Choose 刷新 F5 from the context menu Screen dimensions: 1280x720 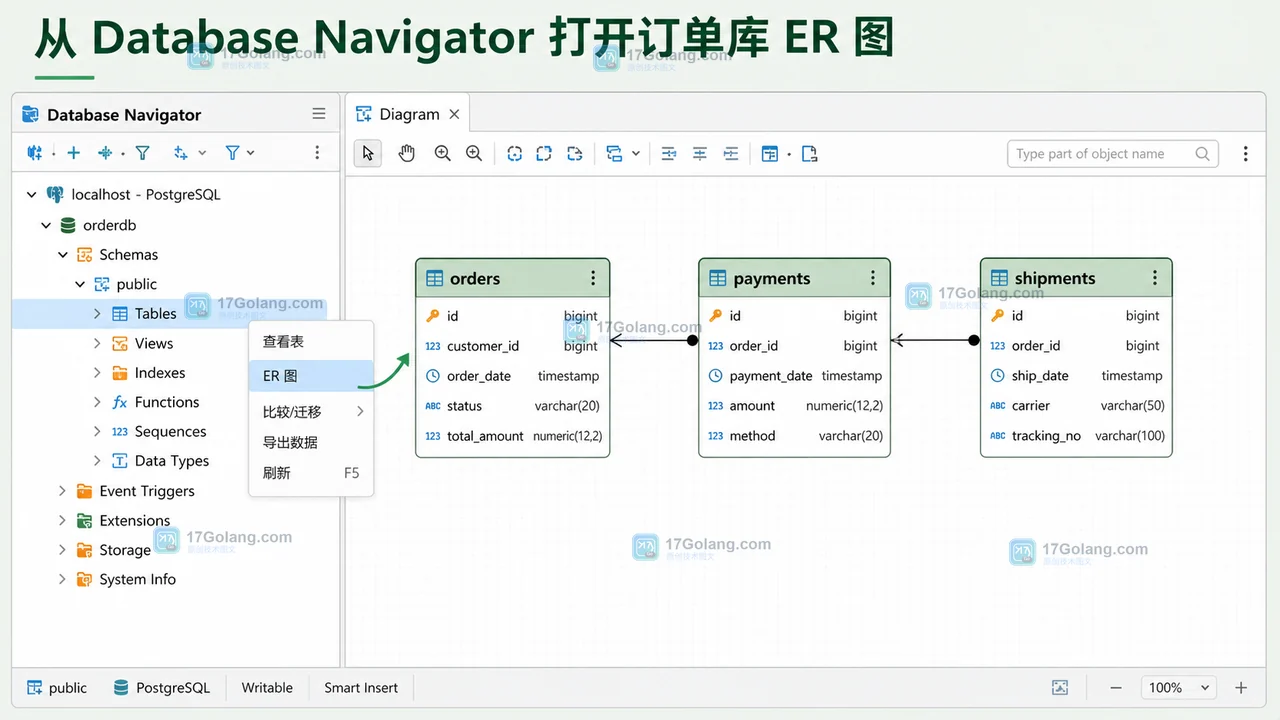[311, 473]
